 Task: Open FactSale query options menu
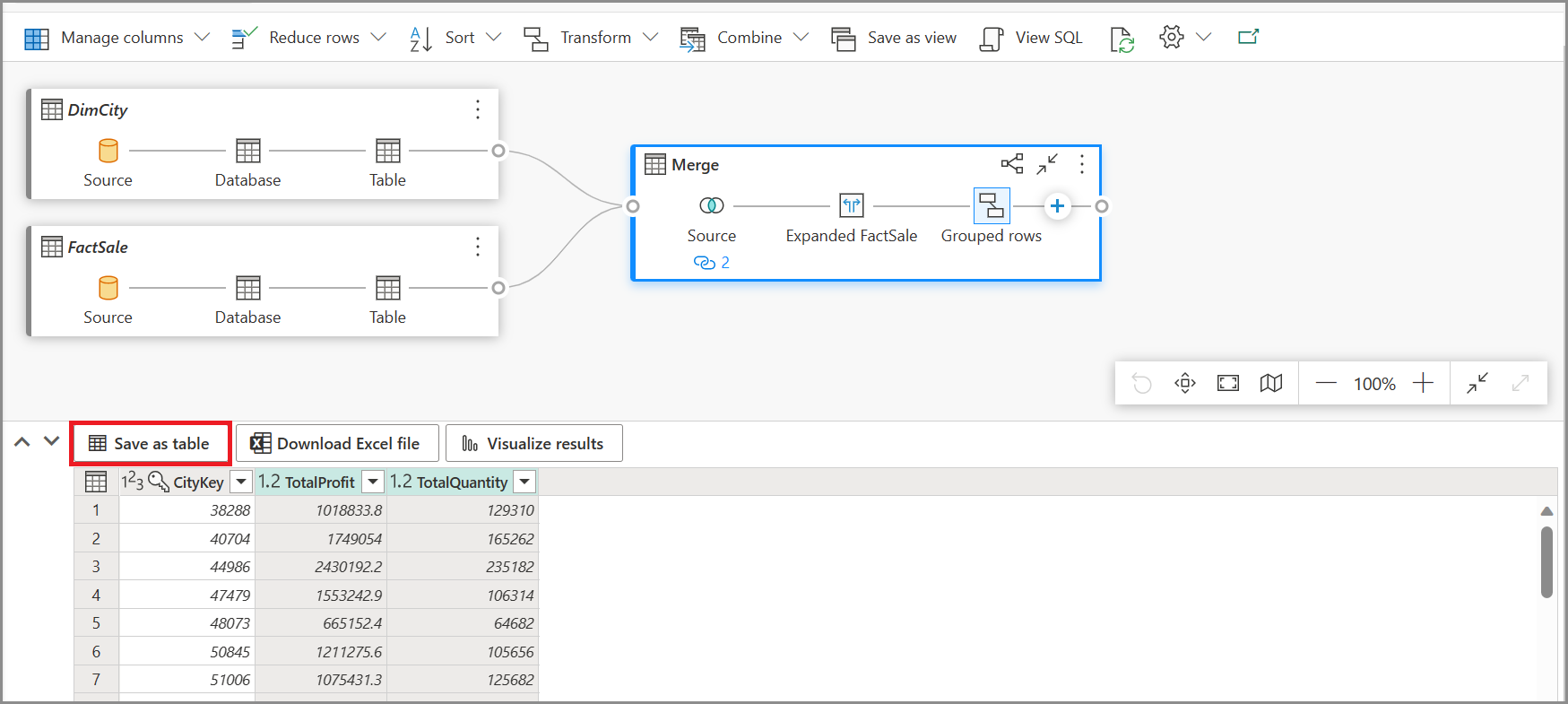pyautogui.click(x=478, y=247)
